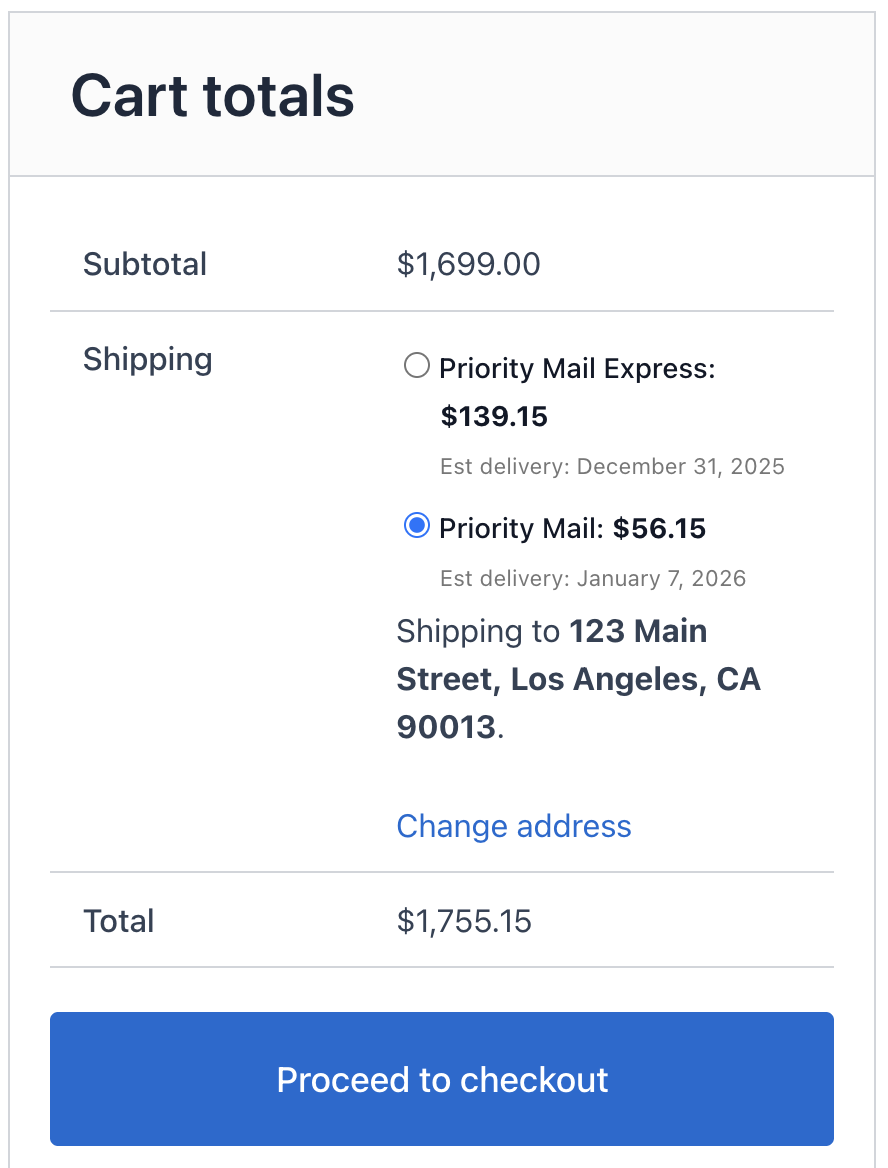Click the Shipping row label
Screen dimensions: 888x1168
tap(147, 359)
